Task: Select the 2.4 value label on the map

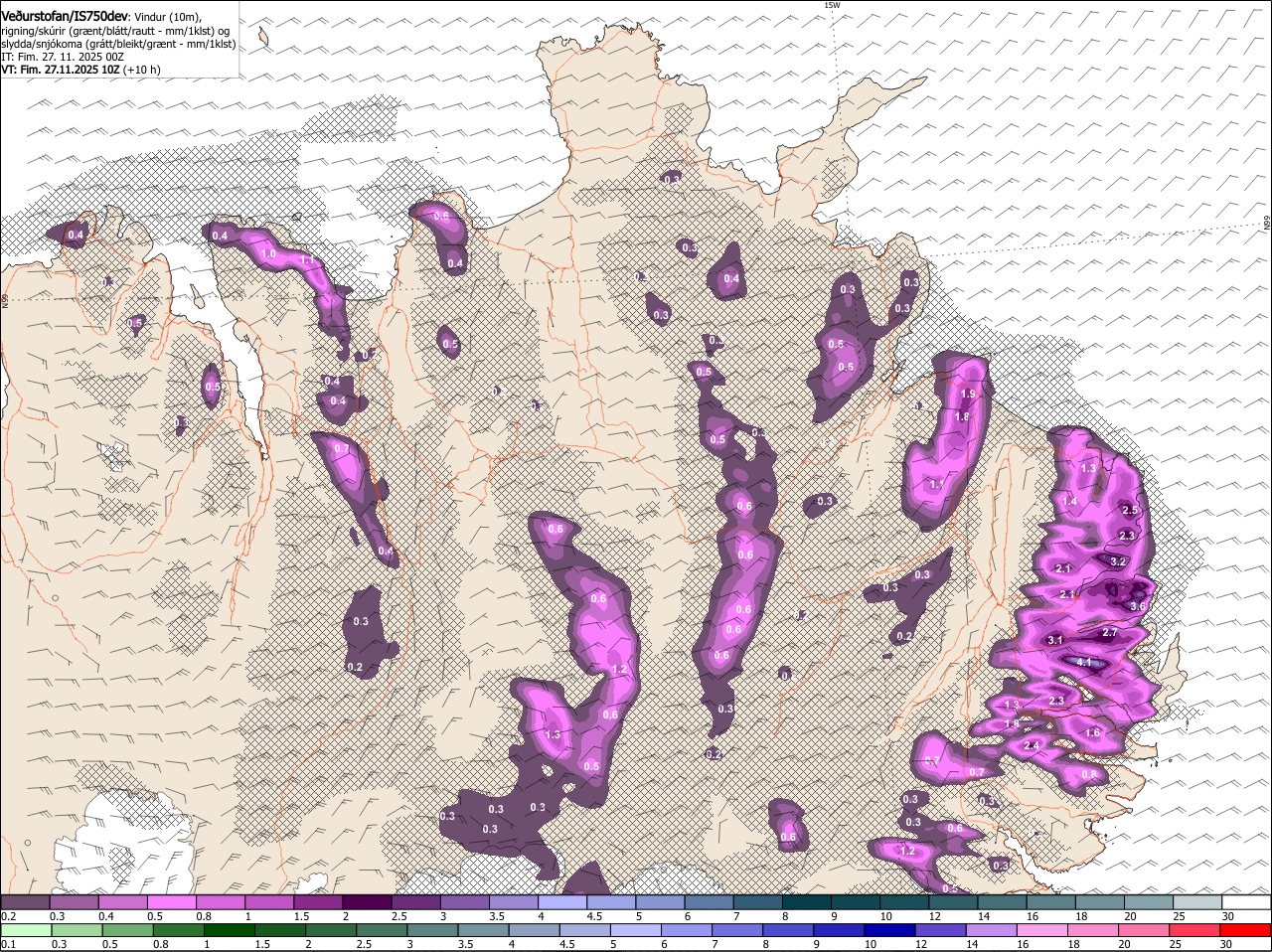Action: [1032, 745]
